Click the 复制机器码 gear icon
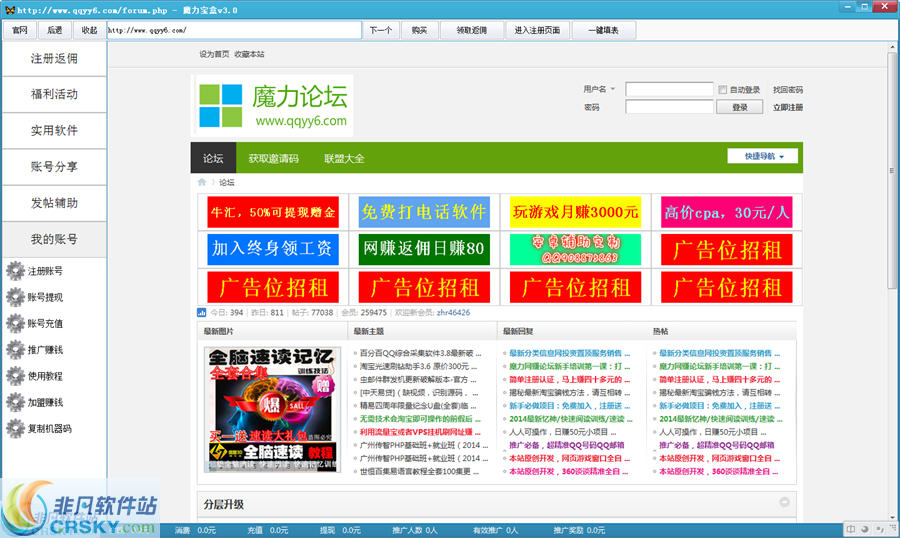 click(14, 428)
